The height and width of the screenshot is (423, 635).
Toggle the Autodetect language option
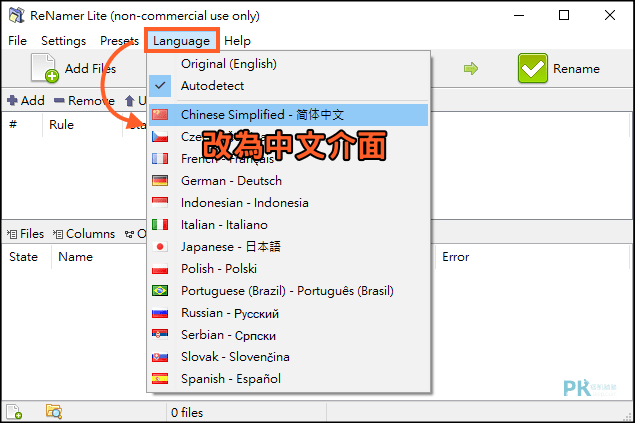pyautogui.click(x=288, y=86)
